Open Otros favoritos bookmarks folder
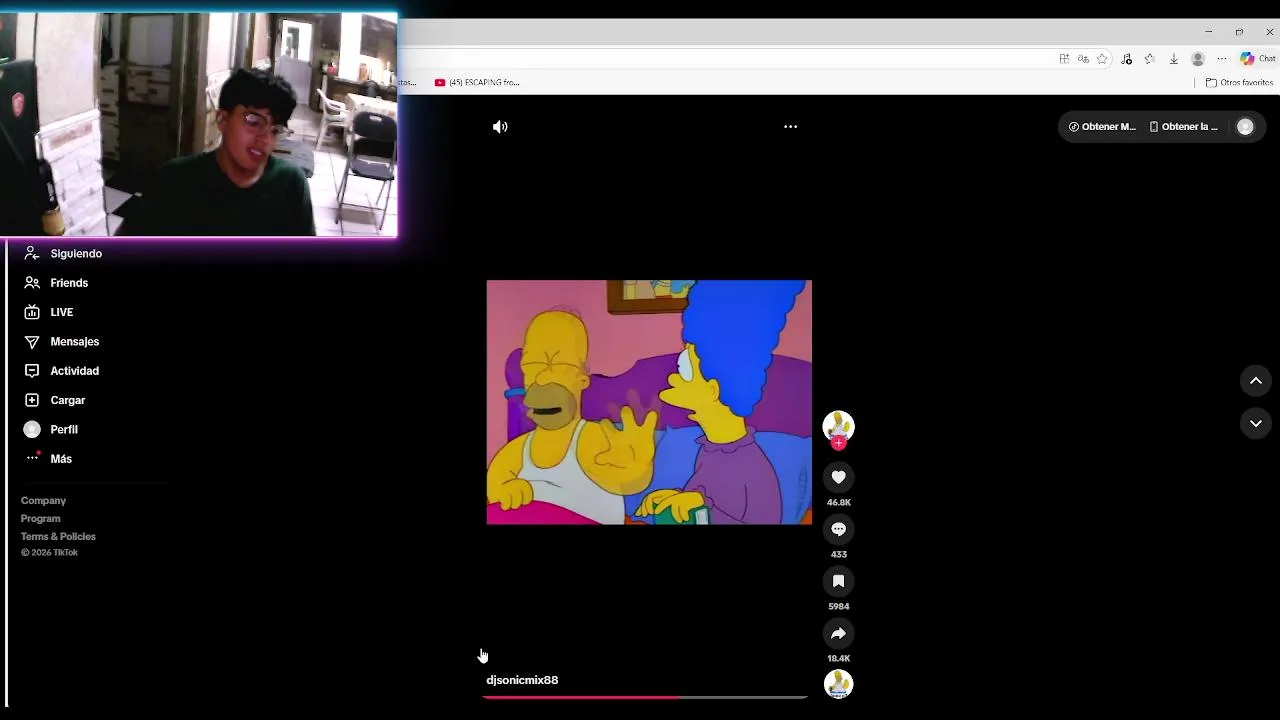This screenshot has height=720, width=1280. point(1239,83)
